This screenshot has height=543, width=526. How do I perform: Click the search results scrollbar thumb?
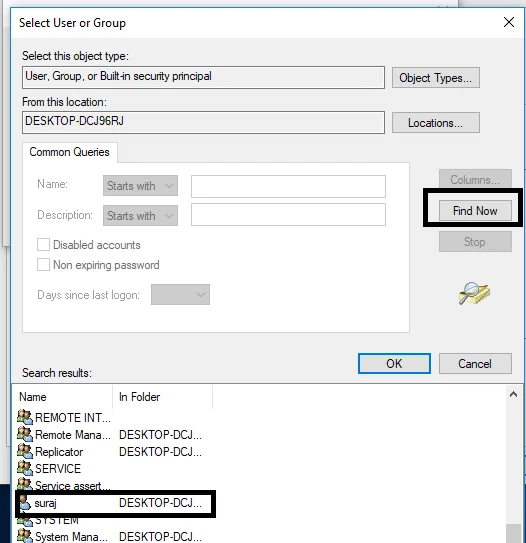(x=514, y=534)
